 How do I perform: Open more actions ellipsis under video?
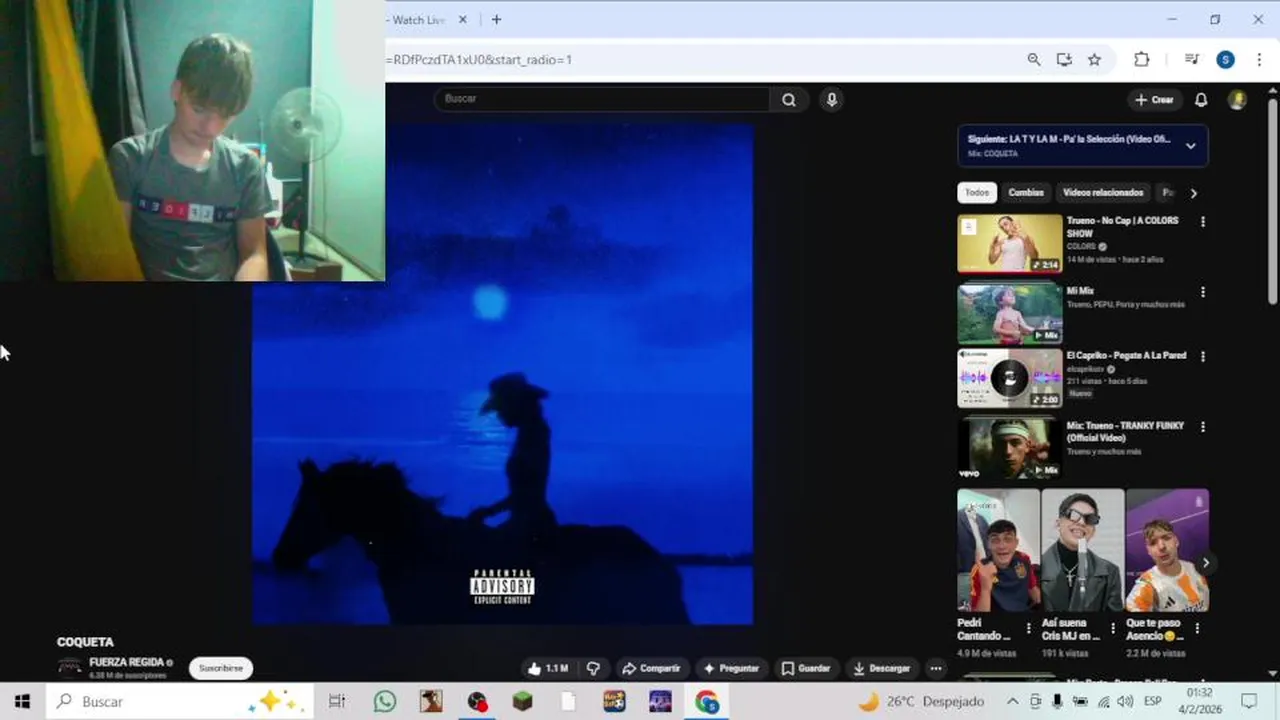pos(936,668)
